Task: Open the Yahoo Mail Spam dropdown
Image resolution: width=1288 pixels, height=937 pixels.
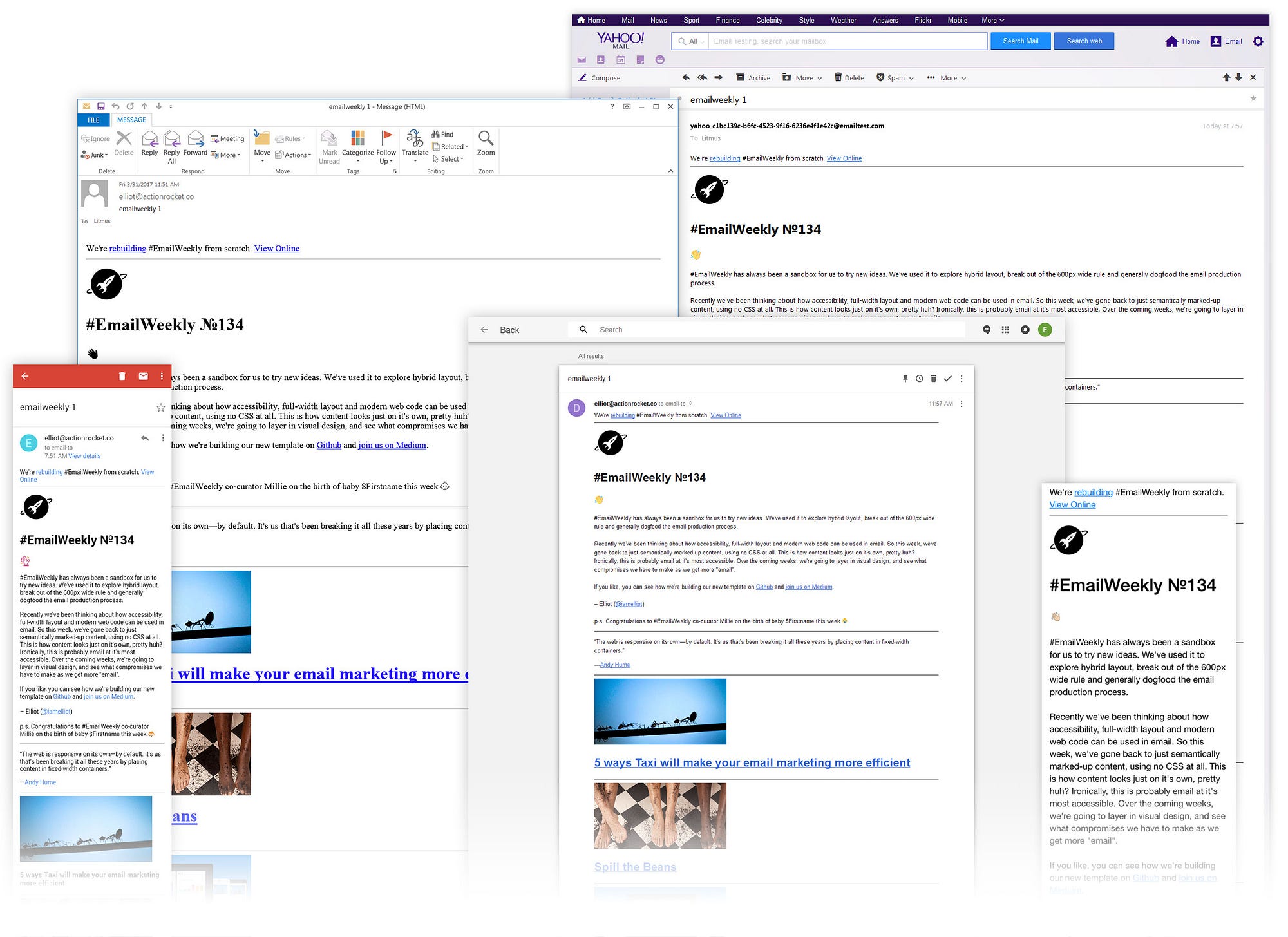Action: pyautogui.click(x=895, y=77)
